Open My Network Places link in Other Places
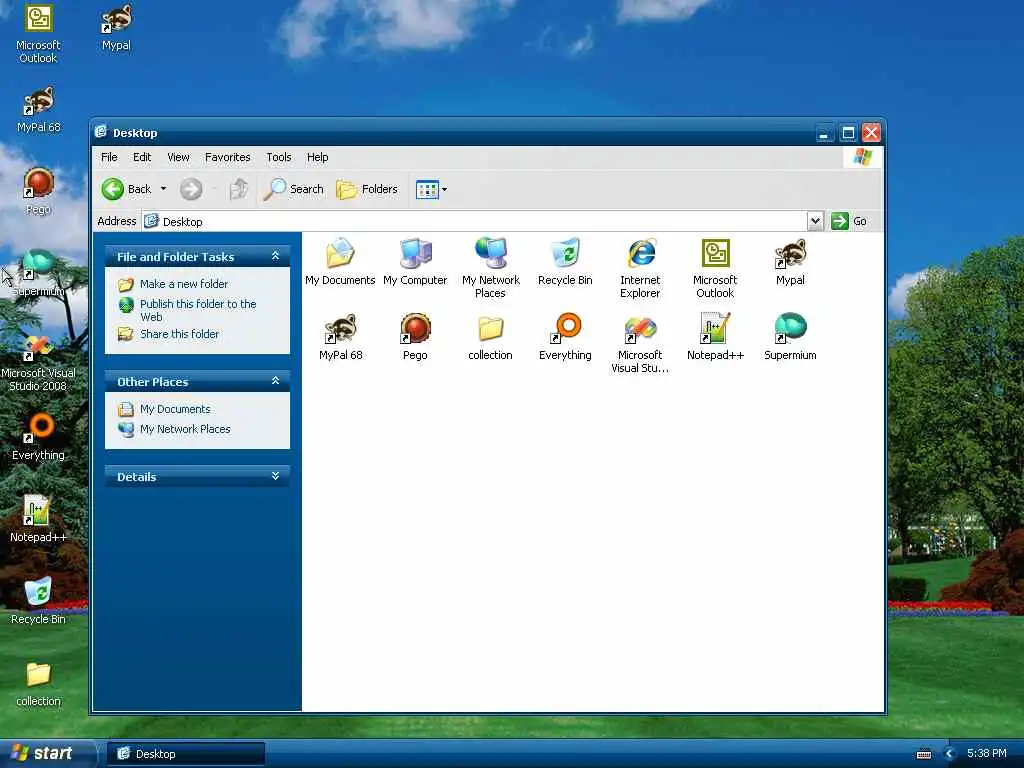 point(185,430)
